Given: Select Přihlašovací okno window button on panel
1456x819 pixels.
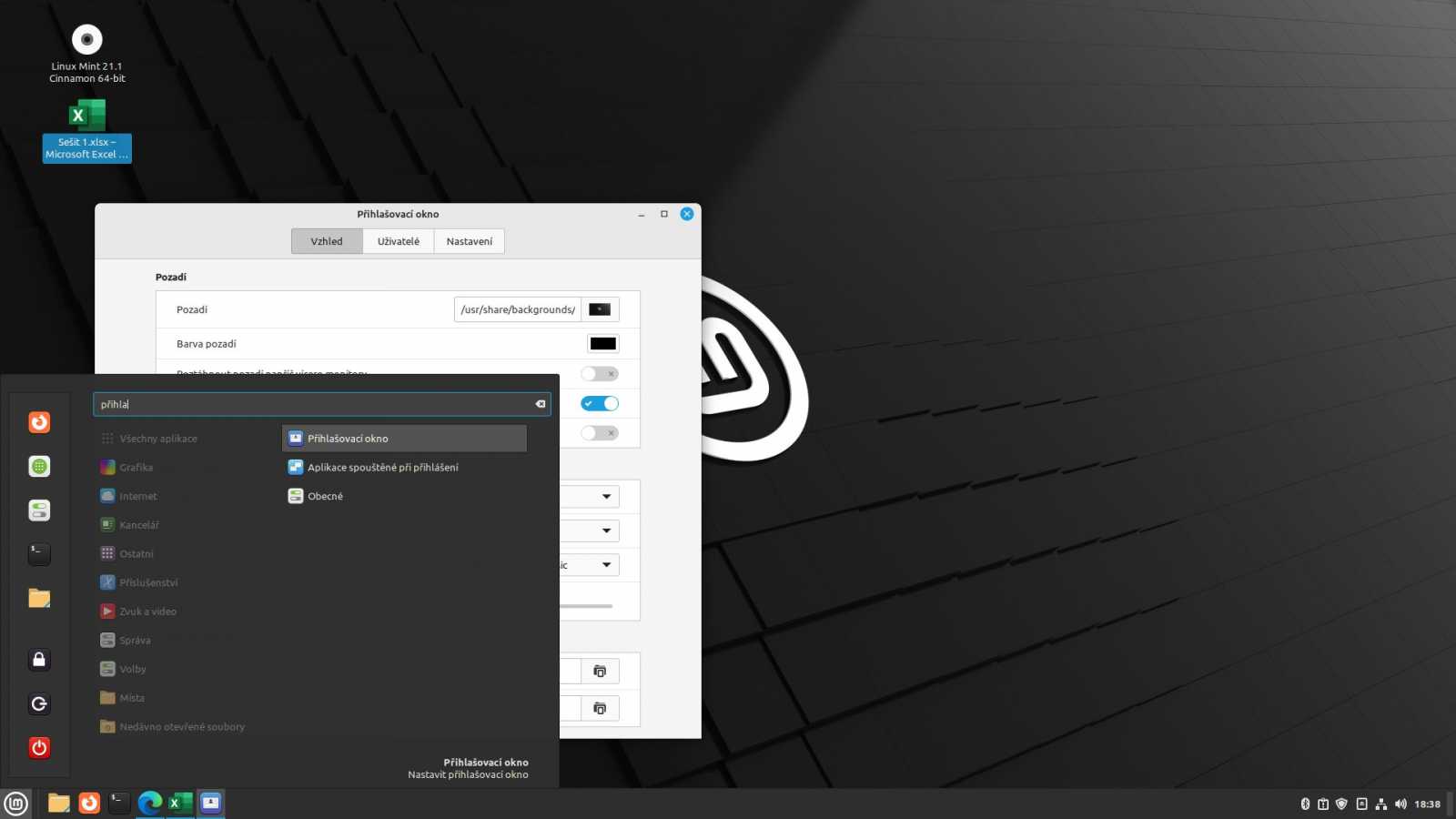Looking at the screenshot, I should [x=211, y=803].
